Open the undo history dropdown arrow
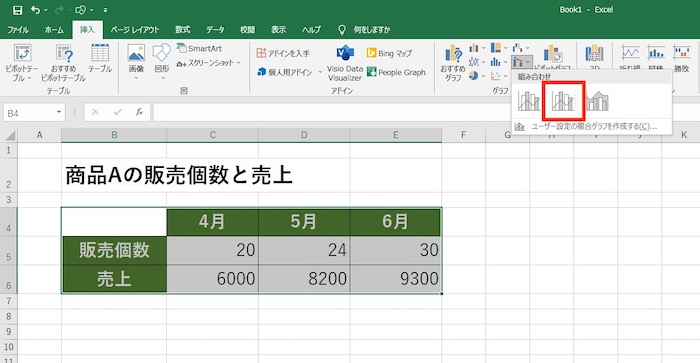 point(46,10)
